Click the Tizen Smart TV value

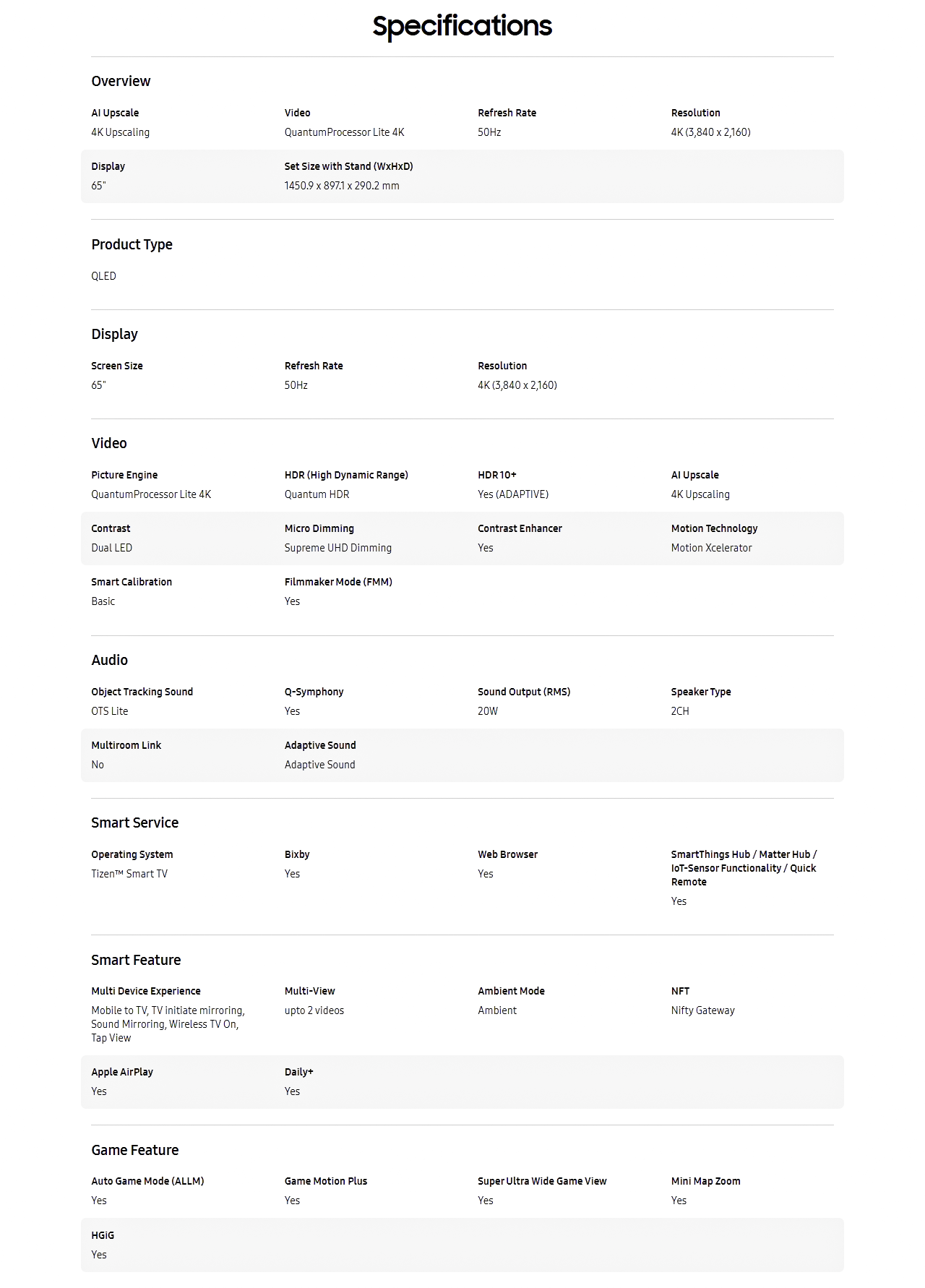click(129, 874)
